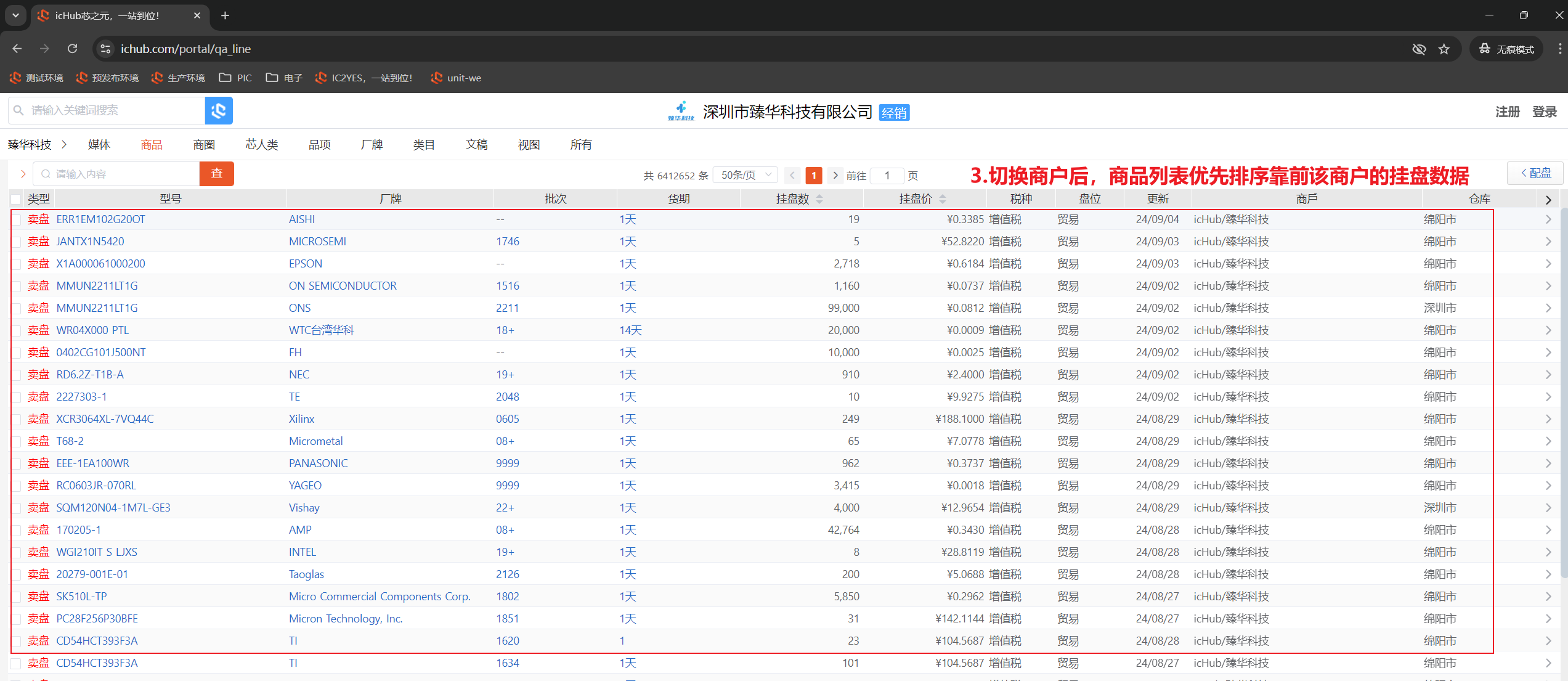Check the WR04X000 PTL row checkbox
Screen dimensions: 1568x681
point(17,331)
